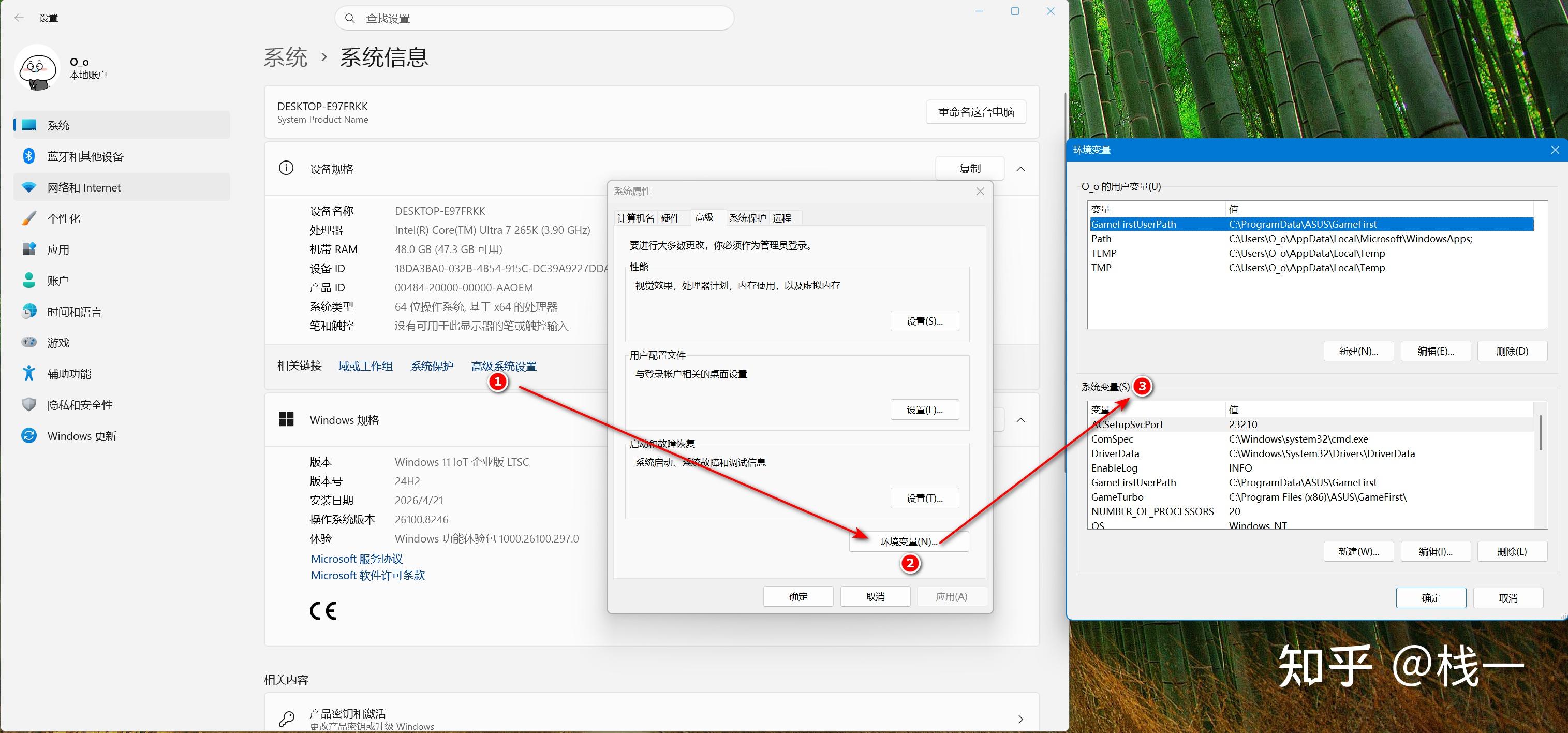This screenshot has width=1568, height=733.
Task: Click 设置(T)... under 启动和故障恢复
Action: click(x=925, y=498)
